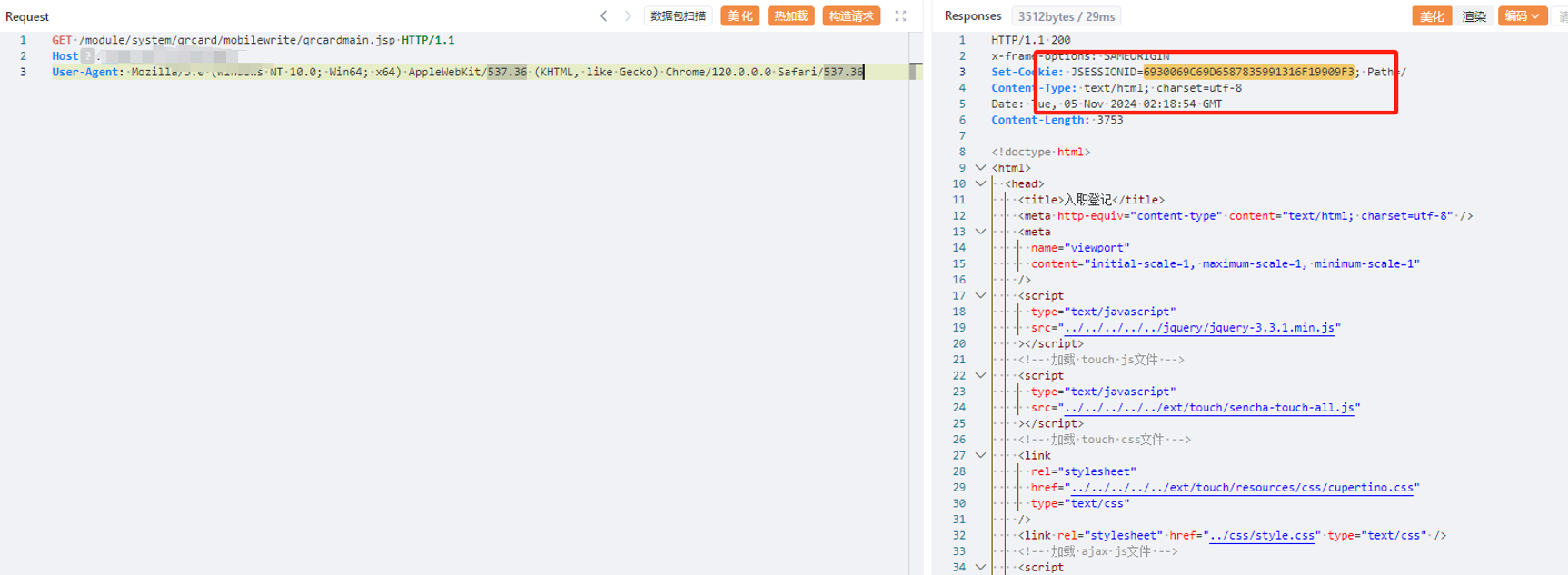Viewport: 1568px width, 575px height.
Task: Click the highlighted JSESSIONID value
Action: tap(1248, 72)
